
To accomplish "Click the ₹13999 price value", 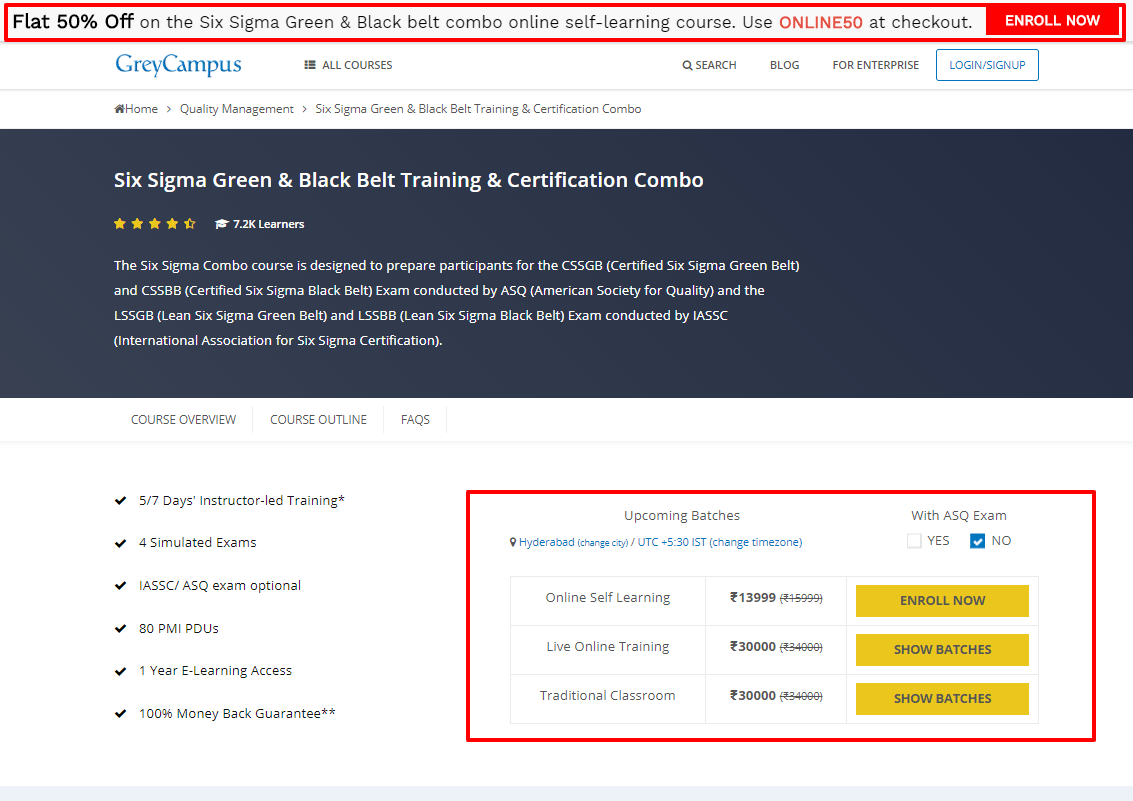I will [x=753, y=598].
